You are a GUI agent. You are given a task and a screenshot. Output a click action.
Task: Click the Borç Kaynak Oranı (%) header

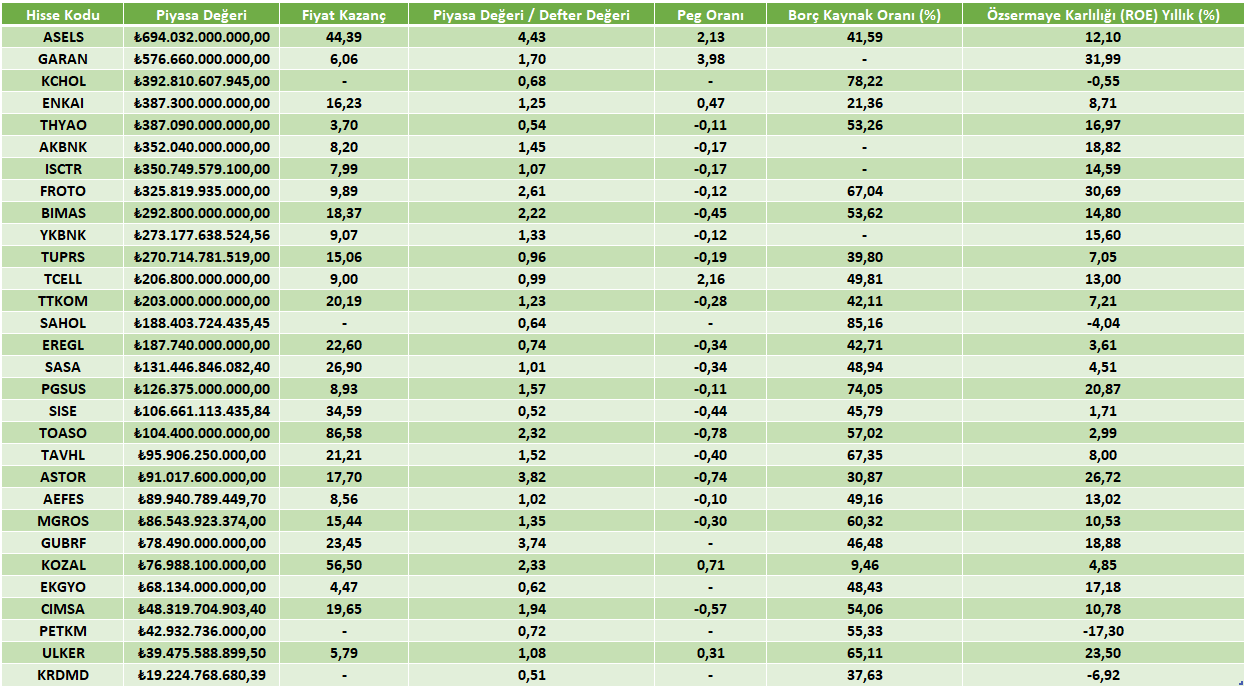[x=863, y=15]
